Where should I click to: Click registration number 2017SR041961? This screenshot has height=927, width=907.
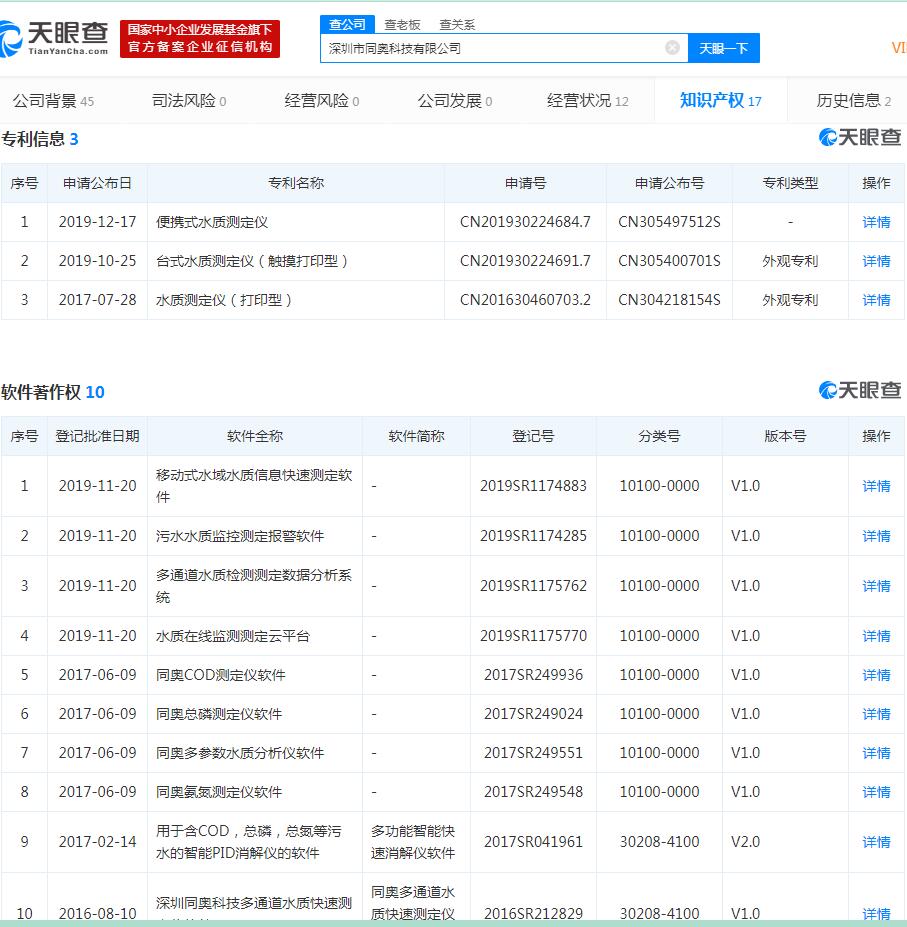pyautogui.click(x=533, y=842)
